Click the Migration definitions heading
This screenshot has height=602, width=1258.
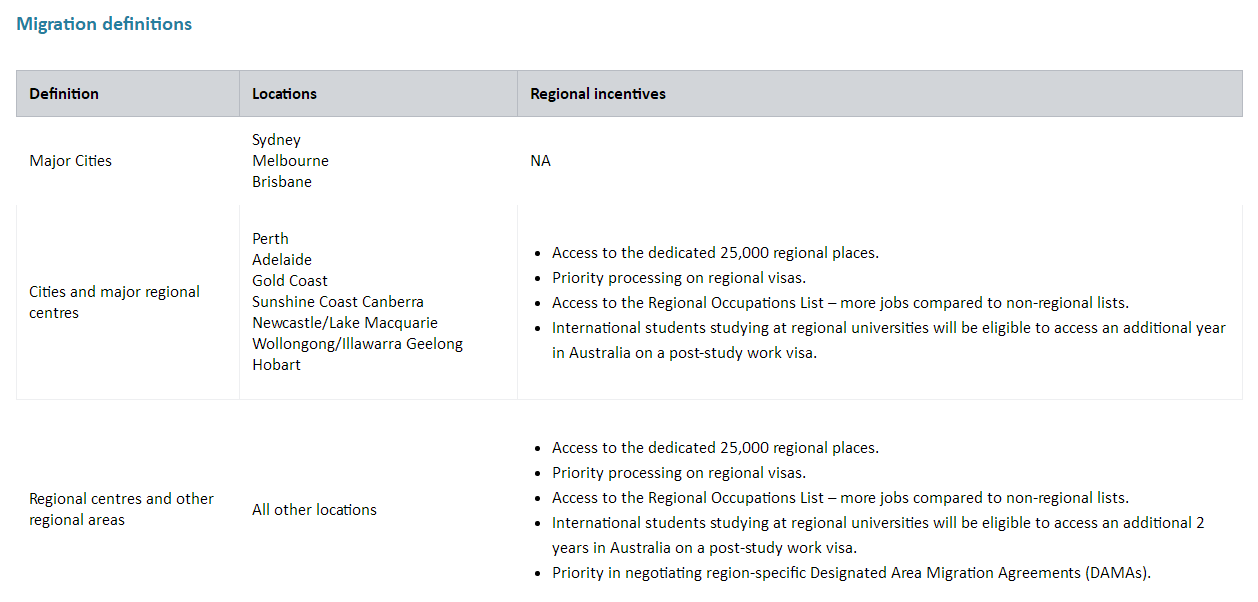[x=104, y=24]
